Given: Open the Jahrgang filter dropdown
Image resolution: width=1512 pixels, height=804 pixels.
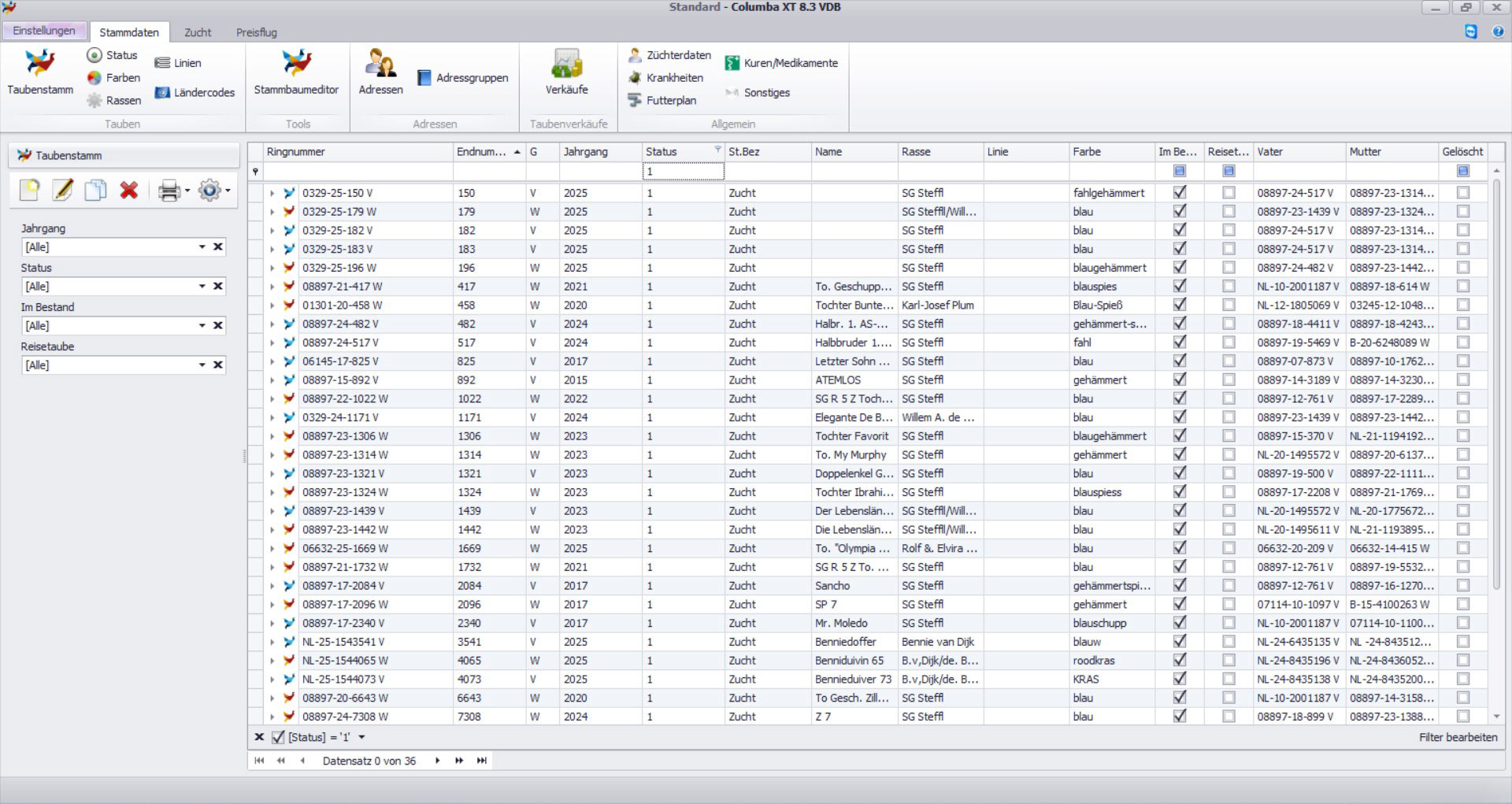Looking at the screenshot, I should click(202, 247).
